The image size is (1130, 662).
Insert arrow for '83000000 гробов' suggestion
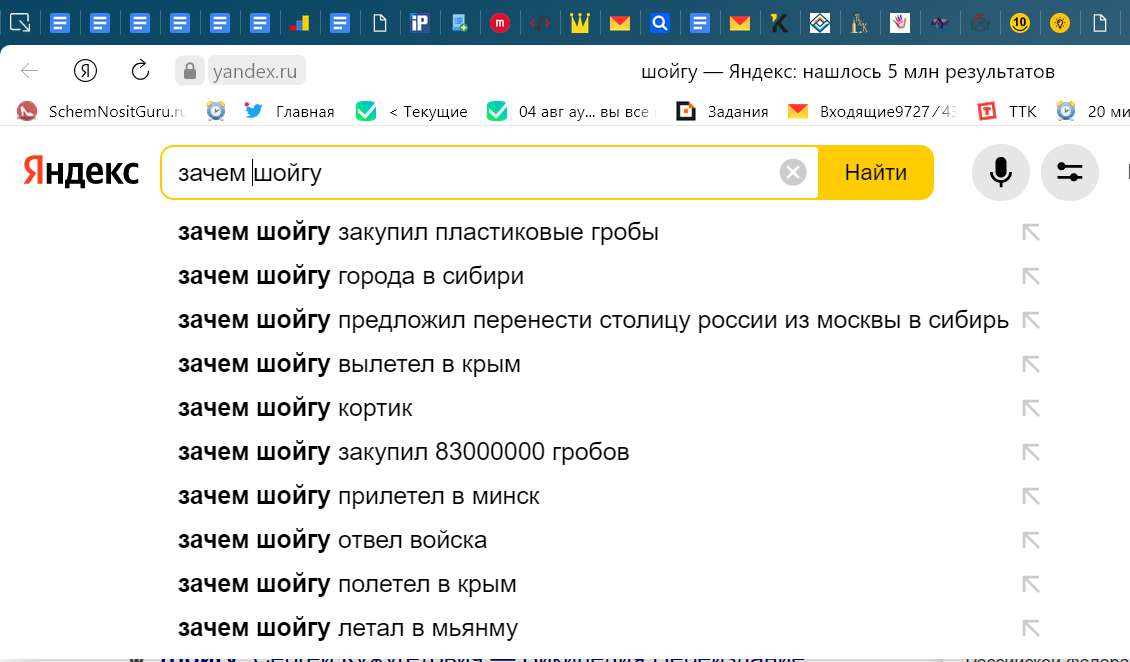click(1031, 452)
